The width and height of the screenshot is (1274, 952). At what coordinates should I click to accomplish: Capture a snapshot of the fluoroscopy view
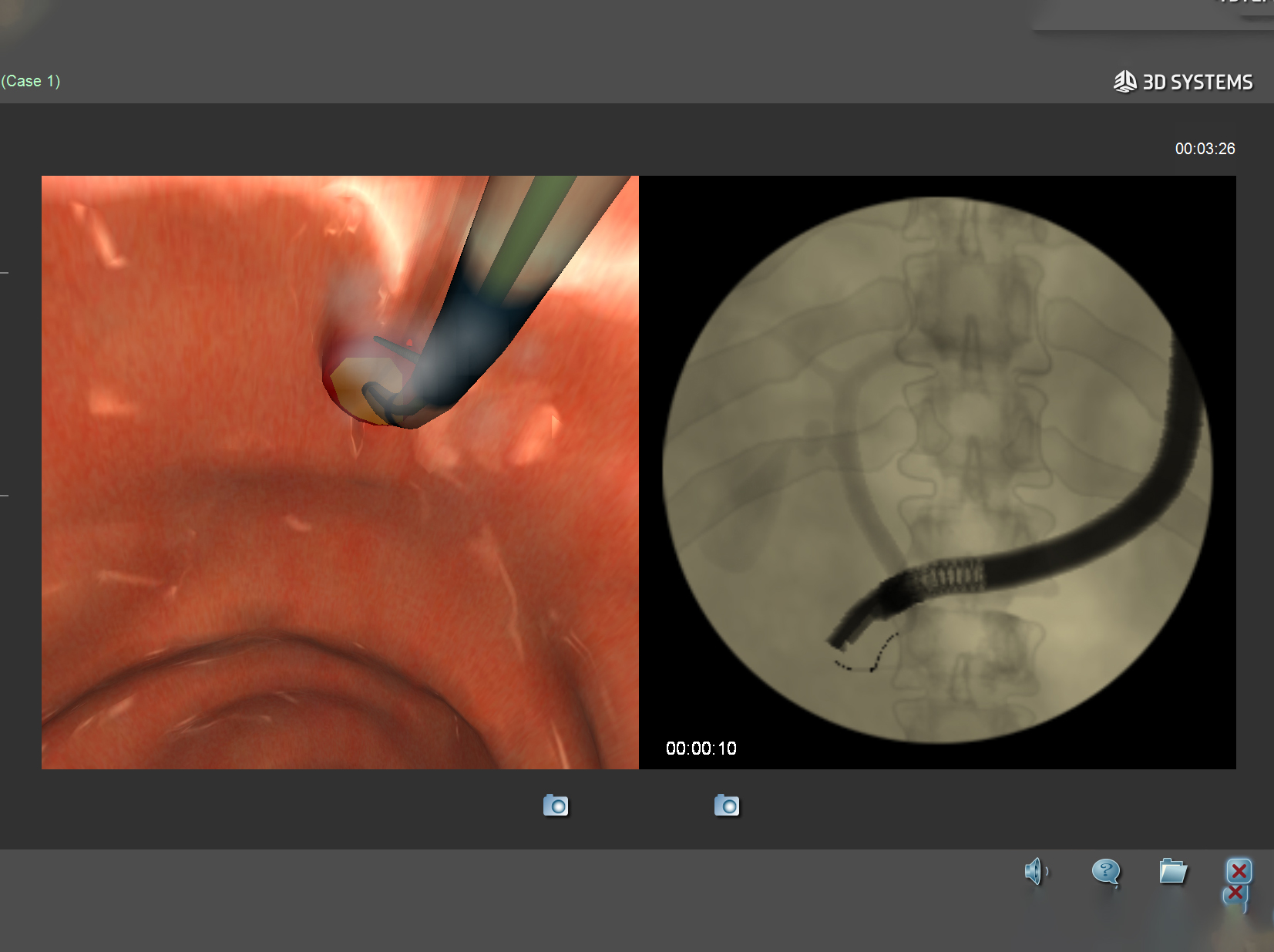(x=728, y=806)
